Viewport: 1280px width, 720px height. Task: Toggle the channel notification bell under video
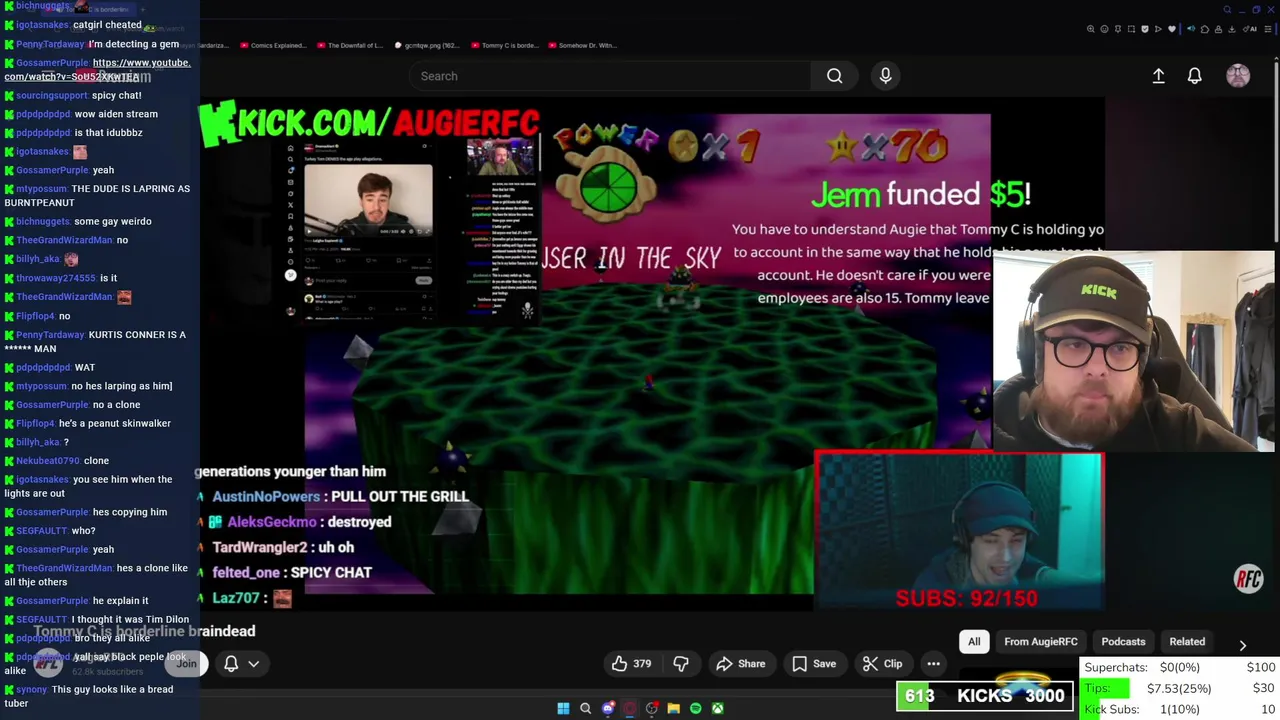(x=231, y=664)
